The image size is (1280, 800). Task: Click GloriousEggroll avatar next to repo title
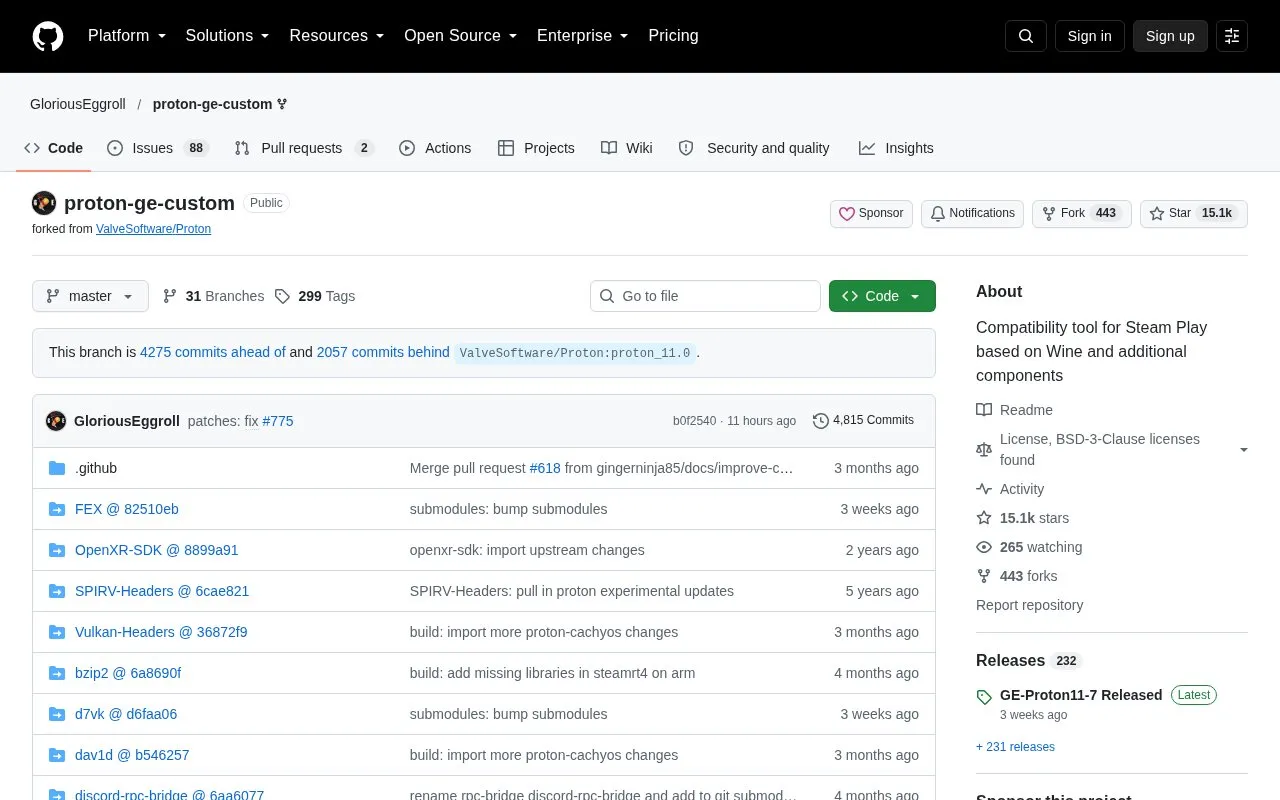44,203
